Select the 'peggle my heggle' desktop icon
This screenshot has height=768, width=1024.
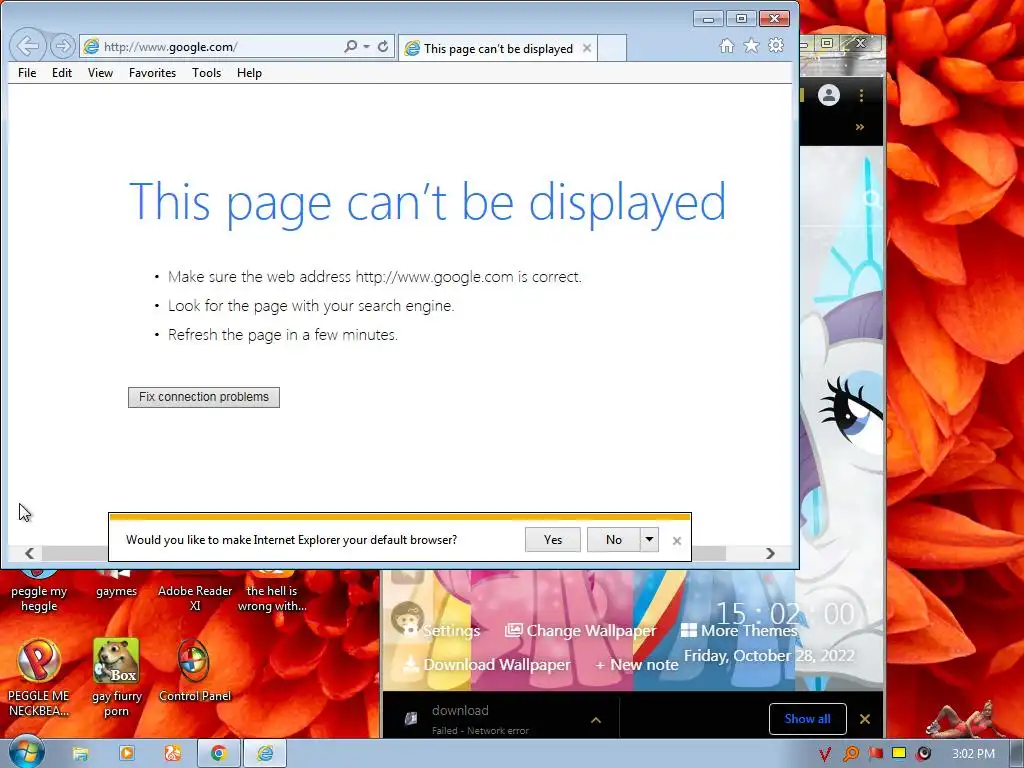coord(39,592)
